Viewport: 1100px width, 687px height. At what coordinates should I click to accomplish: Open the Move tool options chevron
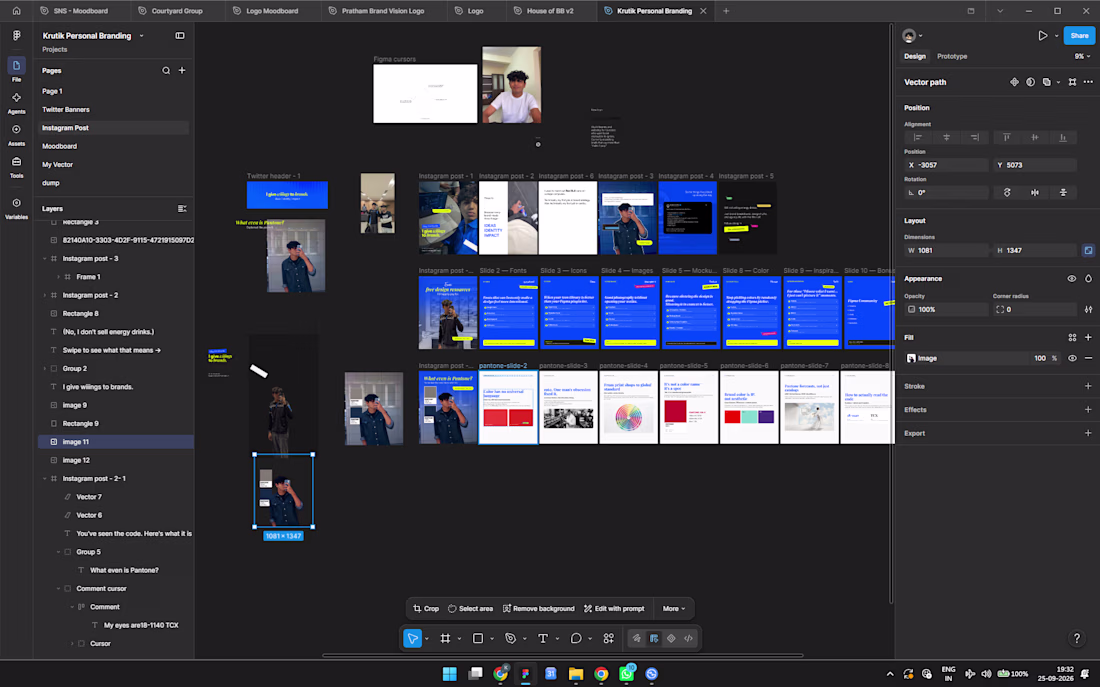(427, 639)
